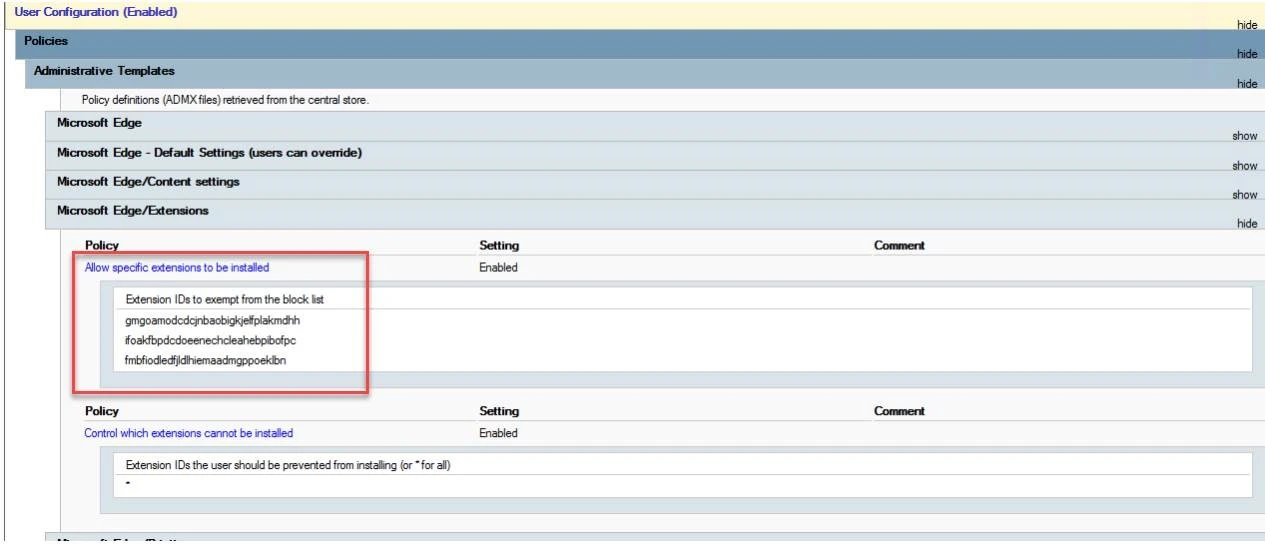Click hide link for User Configuration section
Viewport: 1265px width, 547px height.
tap(1246, 25)
